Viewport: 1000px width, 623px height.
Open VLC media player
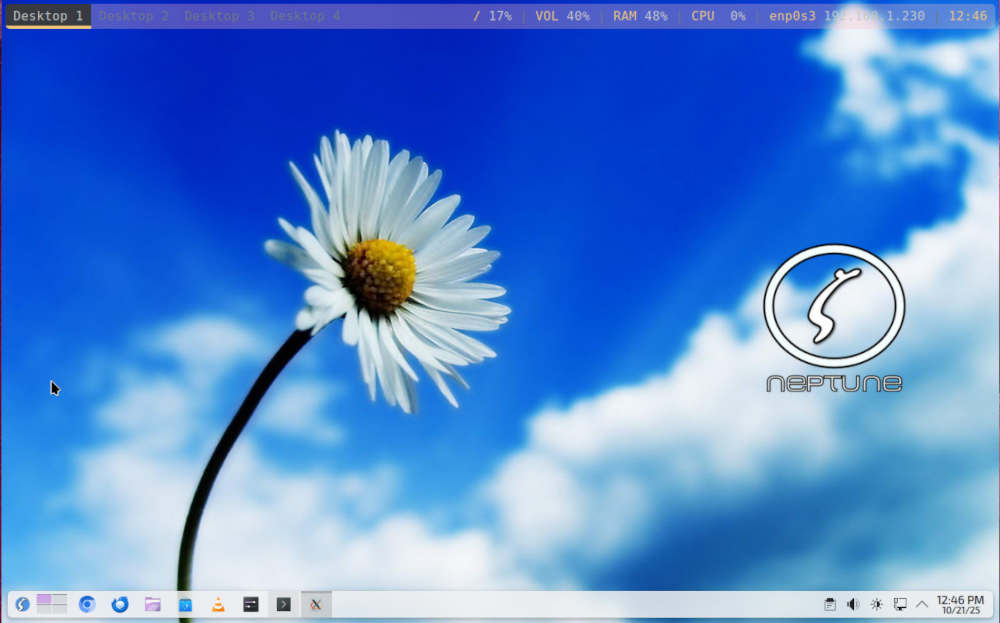(218, 604)
